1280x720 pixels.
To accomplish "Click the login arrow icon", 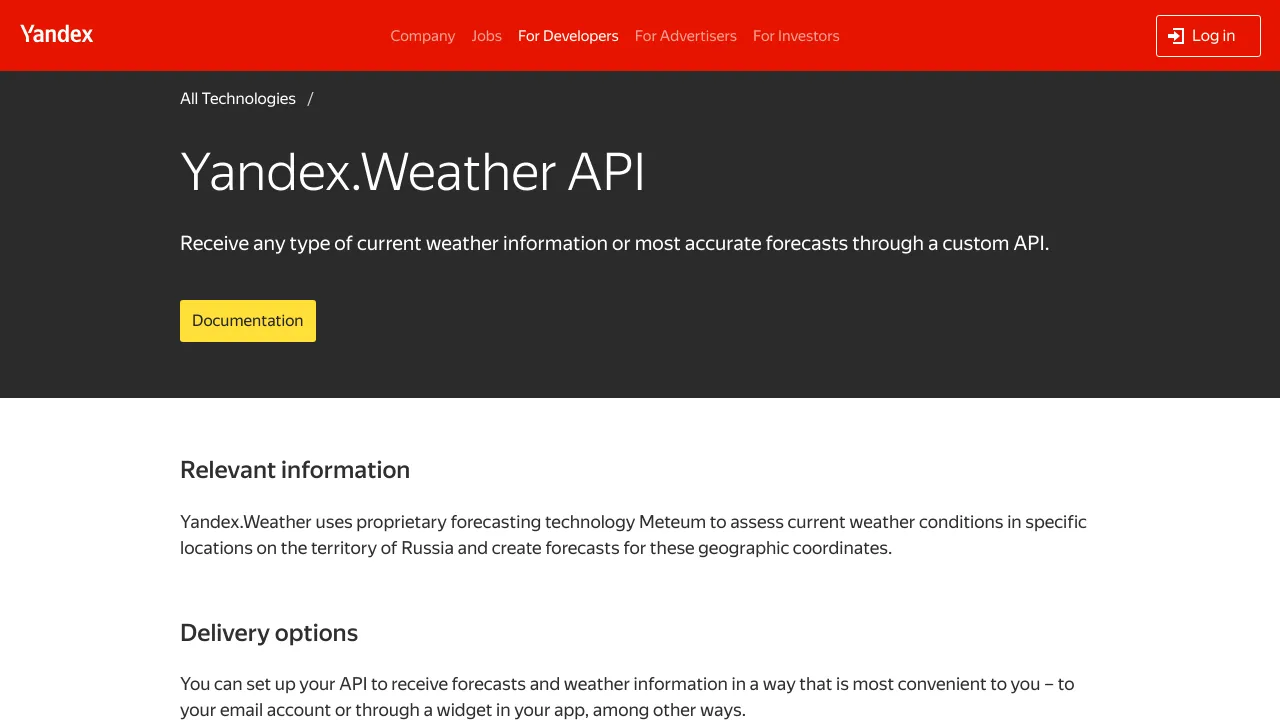I will point(1176,36).
